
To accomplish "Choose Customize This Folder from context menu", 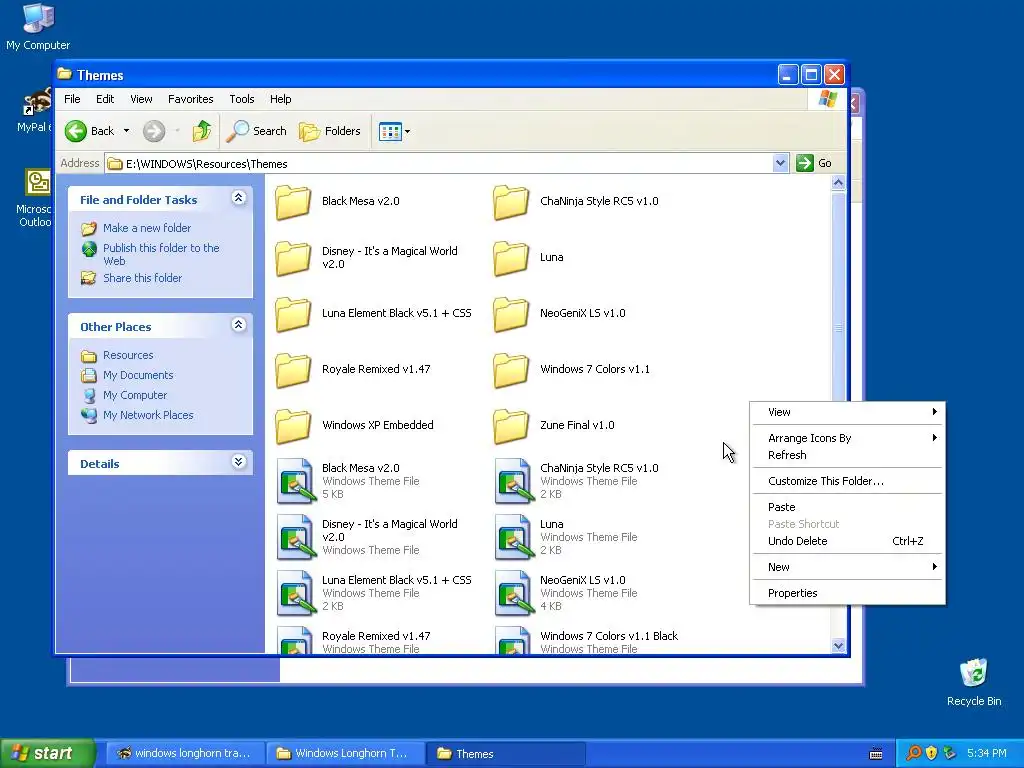I will 848,481.
